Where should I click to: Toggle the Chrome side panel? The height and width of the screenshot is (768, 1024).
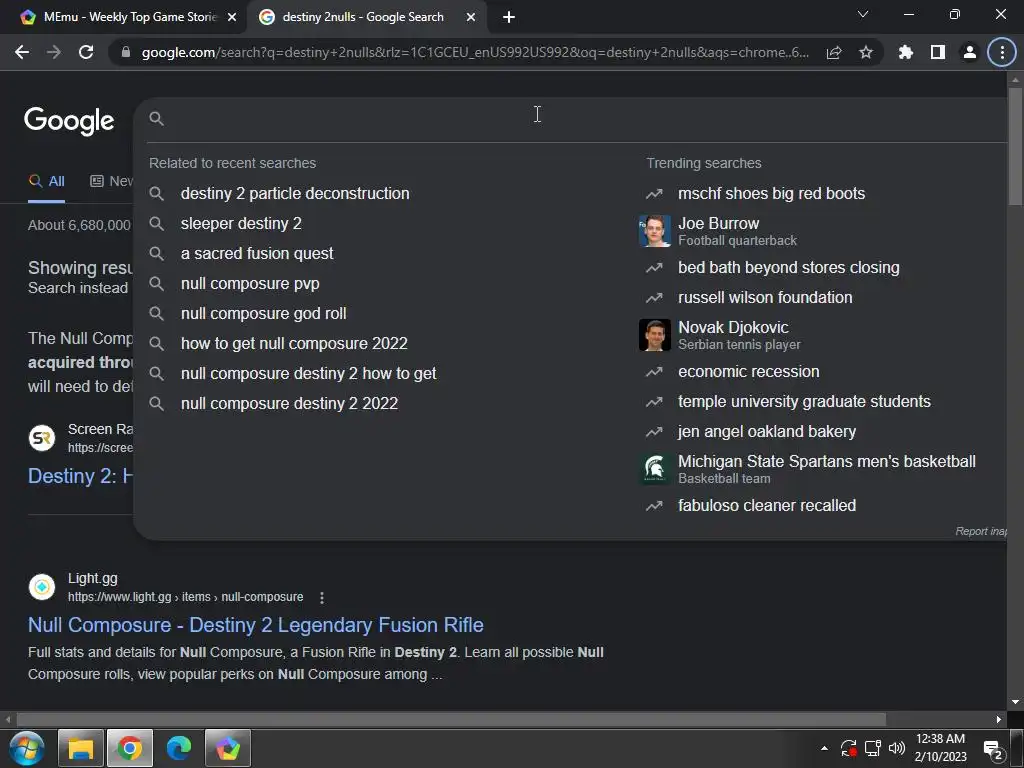click(938, 52)
